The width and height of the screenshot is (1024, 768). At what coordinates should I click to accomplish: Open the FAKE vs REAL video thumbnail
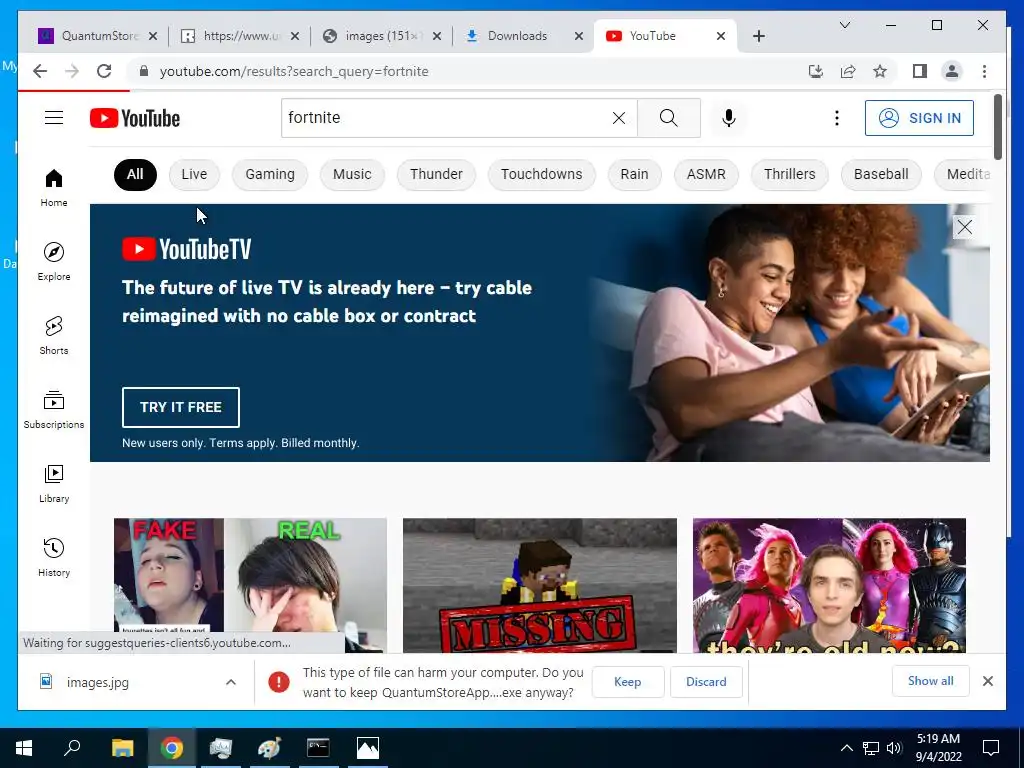pyautogui.click(x=250, y=585)
